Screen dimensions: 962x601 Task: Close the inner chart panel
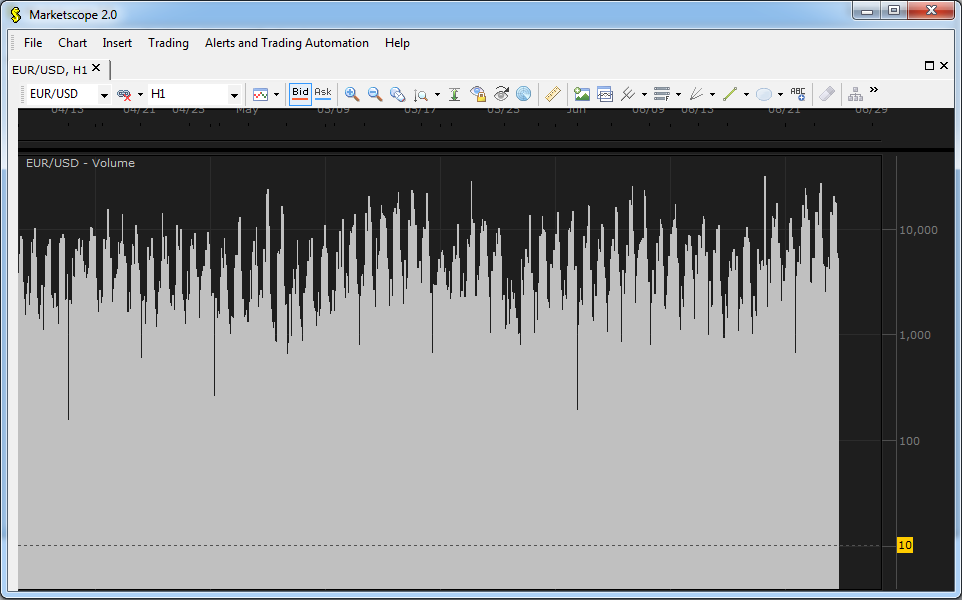point(944,66)
